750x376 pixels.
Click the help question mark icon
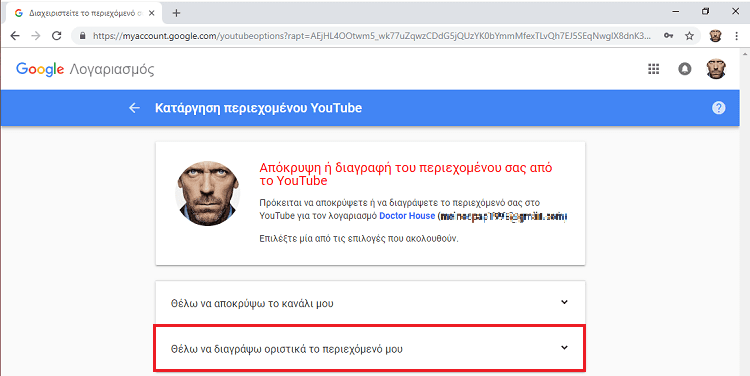point(718,108)
